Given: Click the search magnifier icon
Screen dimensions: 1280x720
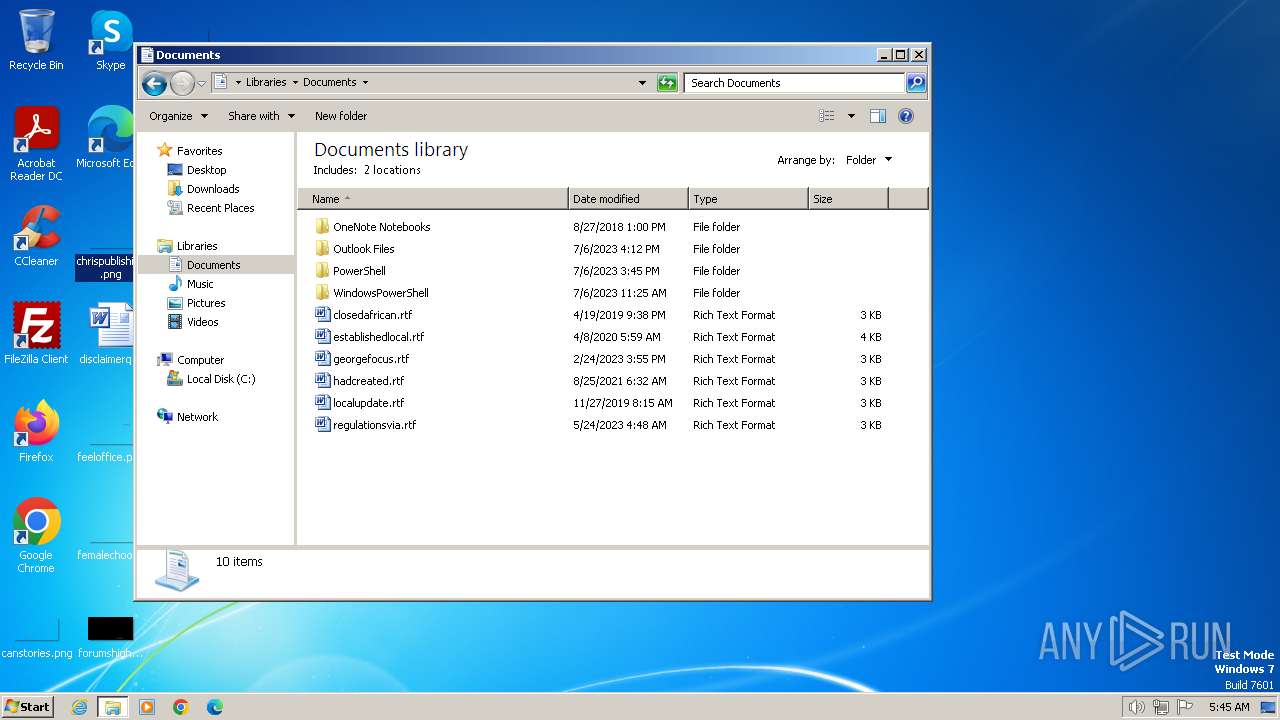Looking at the screenshot, I should (x=916, y=83).
